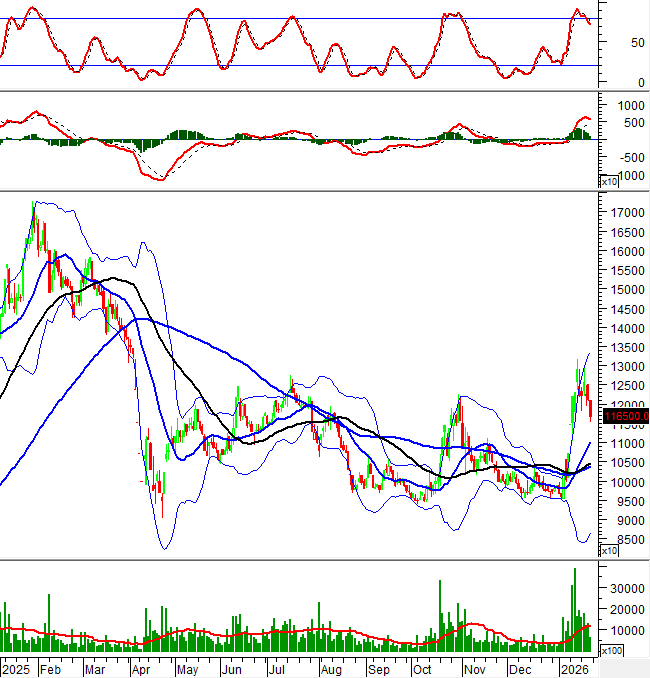The height and width of the screenshot is (678, 650).
Task: Click the price candle peak above 17000
Action: tap(33, 206)
